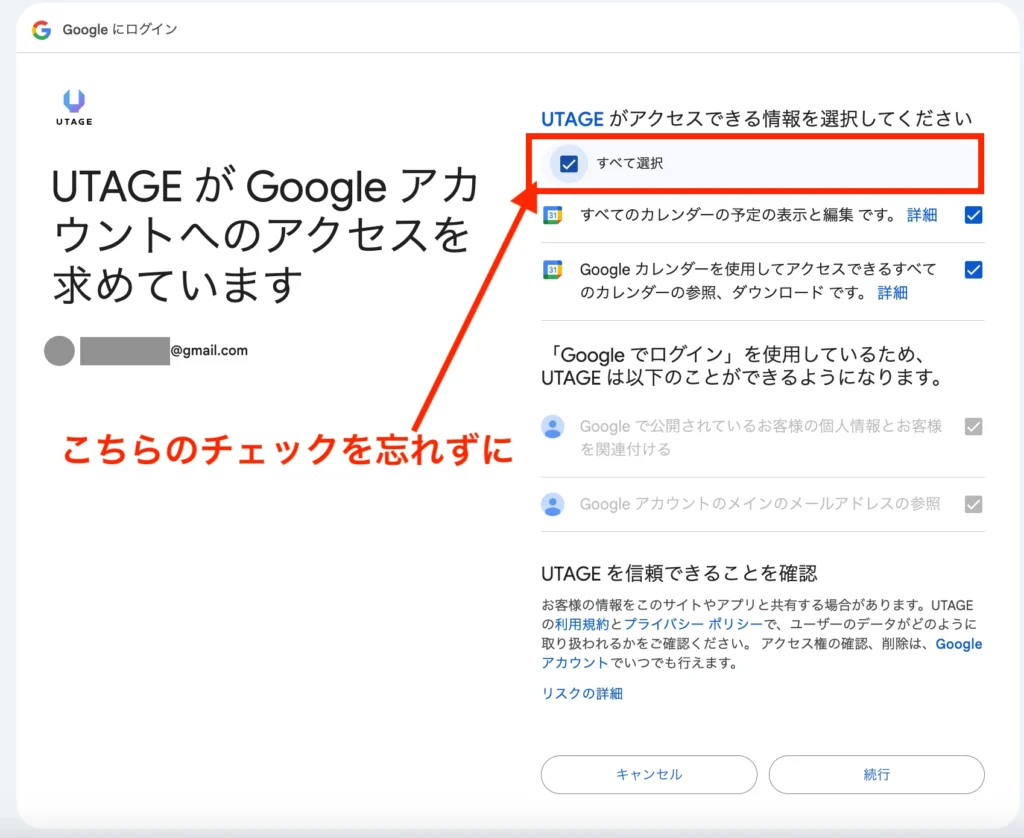This screenshot has height=838, width=1024.
Task: Click profile icon beside メインのメールアドレスの参照
Action: [x=552, y=504]
